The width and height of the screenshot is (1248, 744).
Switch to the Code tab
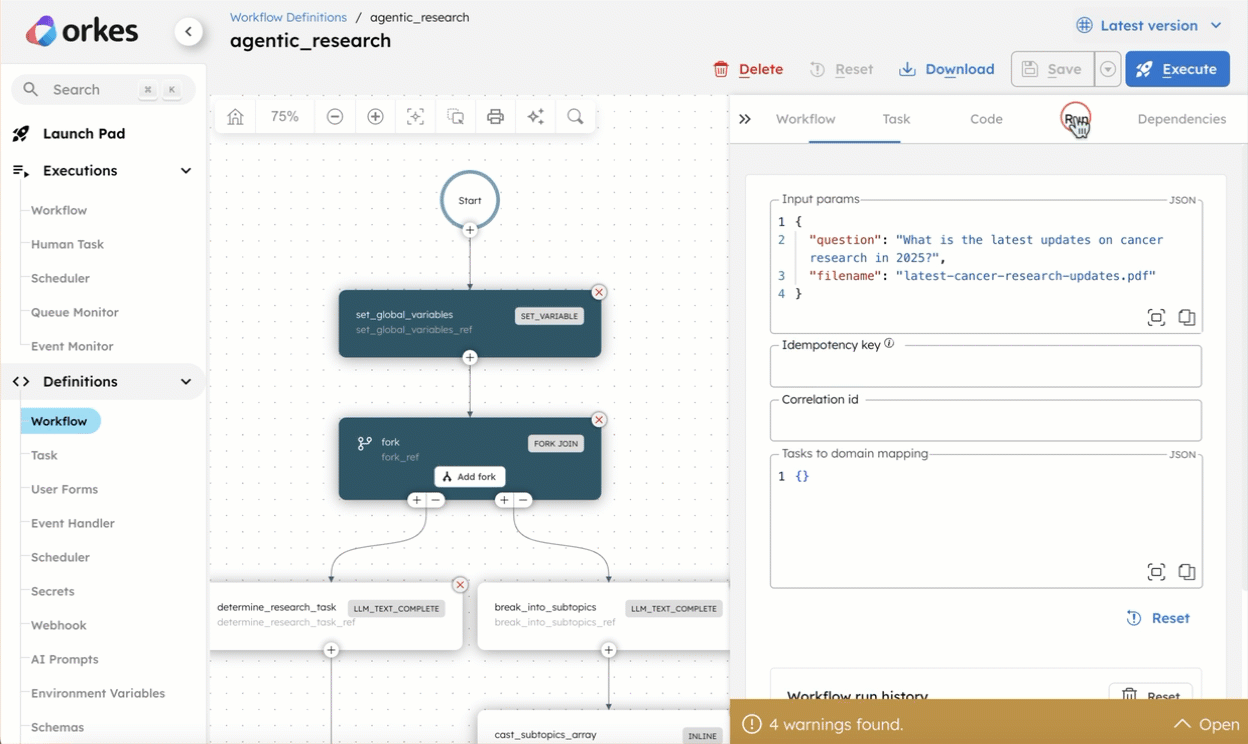coord(986,119)
